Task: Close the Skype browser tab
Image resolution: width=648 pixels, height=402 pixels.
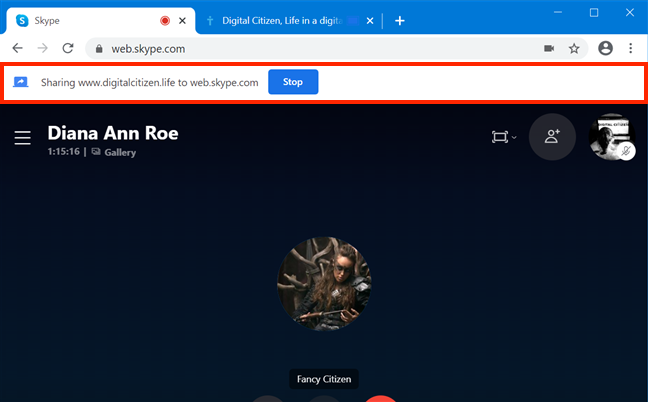Action: 182,21
